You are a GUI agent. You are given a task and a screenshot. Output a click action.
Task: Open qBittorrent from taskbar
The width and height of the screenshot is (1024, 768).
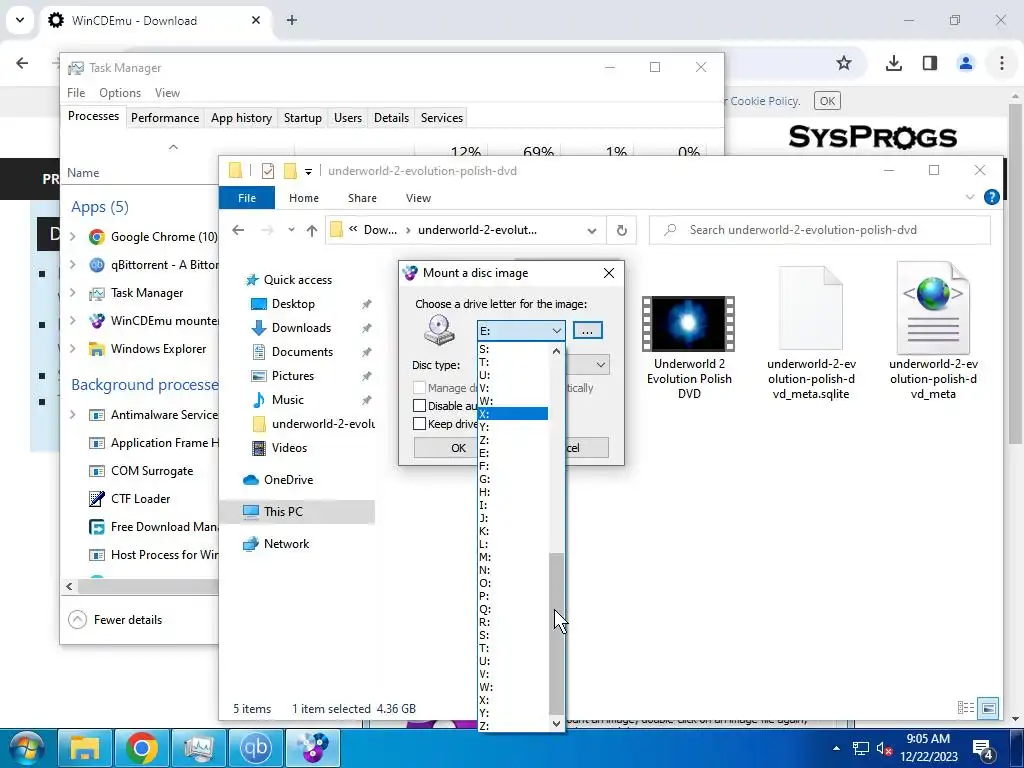click(x=255, y=748)
